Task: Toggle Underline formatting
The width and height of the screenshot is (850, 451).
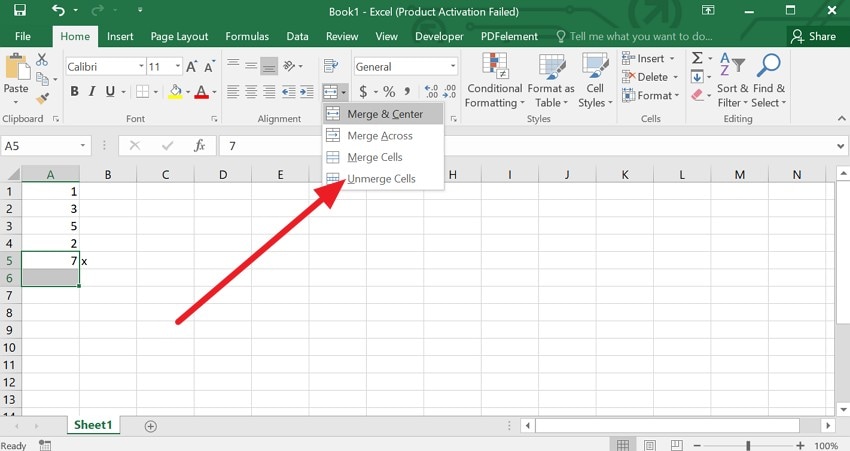Action: (110, 92)
